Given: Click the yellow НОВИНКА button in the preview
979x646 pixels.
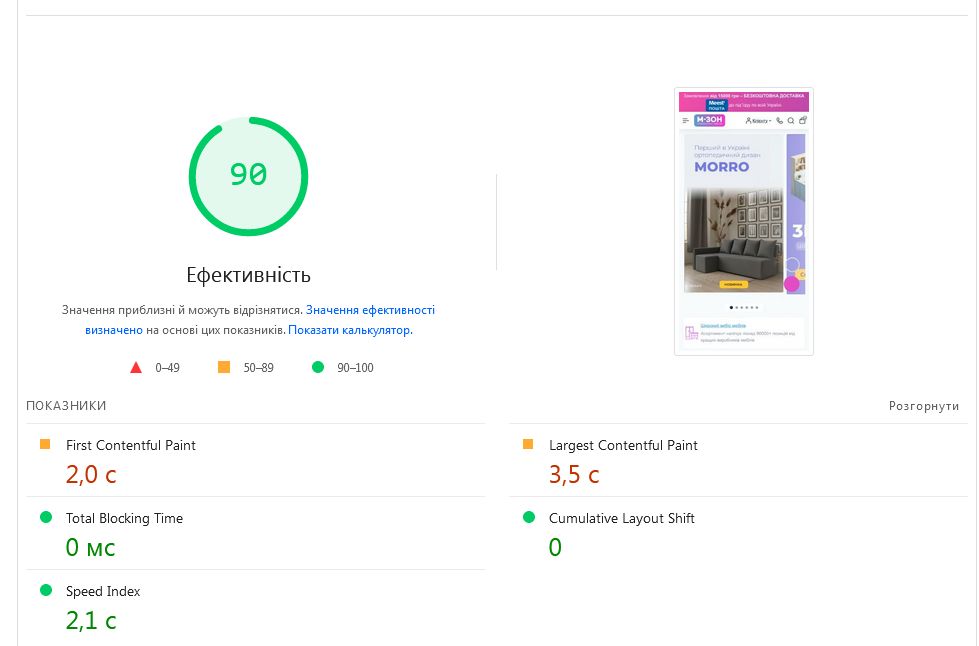Looking at the screenshot, I should click(x=734, y=285).
